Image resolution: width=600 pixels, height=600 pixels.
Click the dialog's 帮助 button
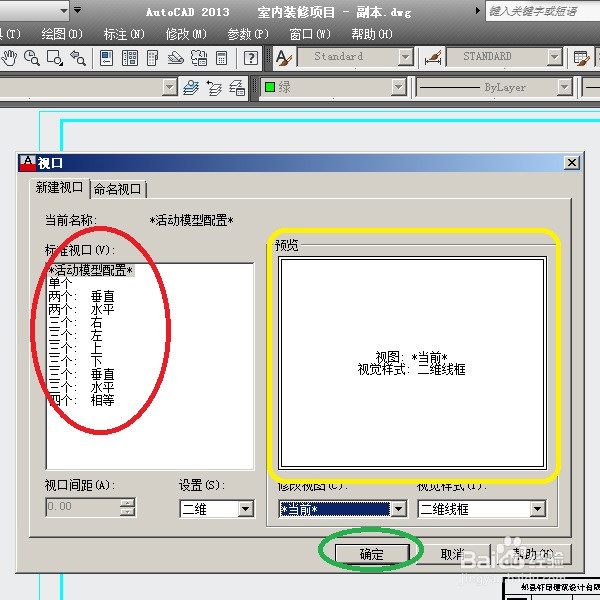pos(533,554)
